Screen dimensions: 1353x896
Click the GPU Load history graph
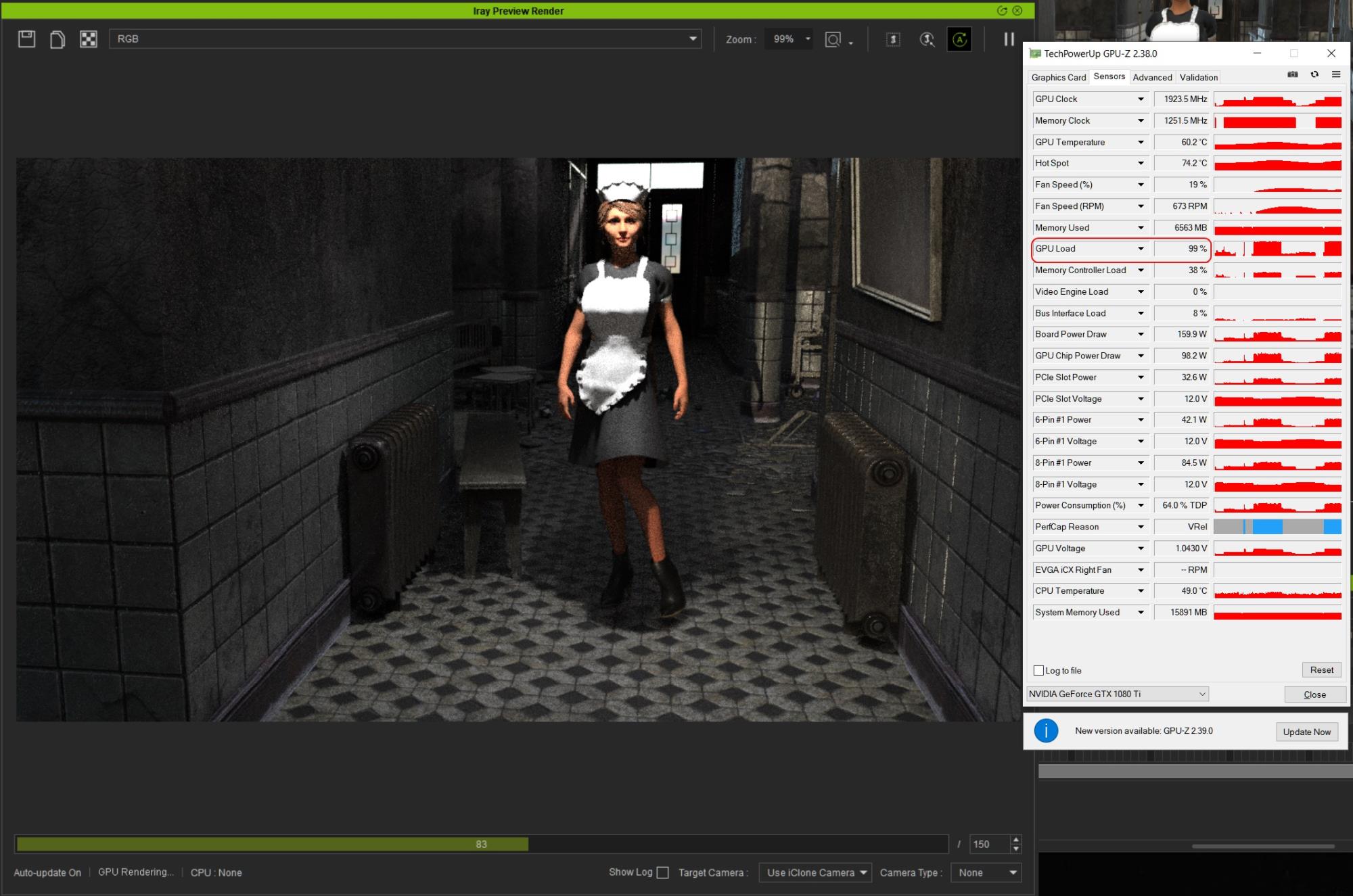[1277, 248]
